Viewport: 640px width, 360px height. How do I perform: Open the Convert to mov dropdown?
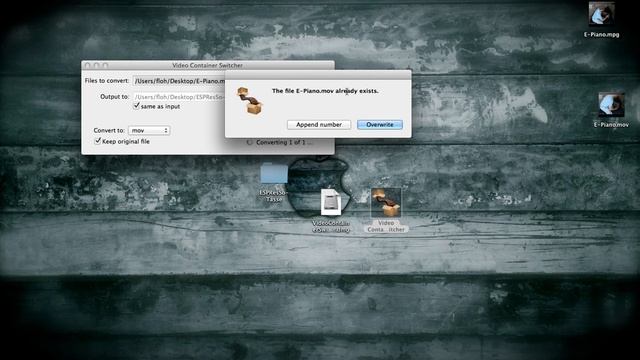click(x=149, y=130)
